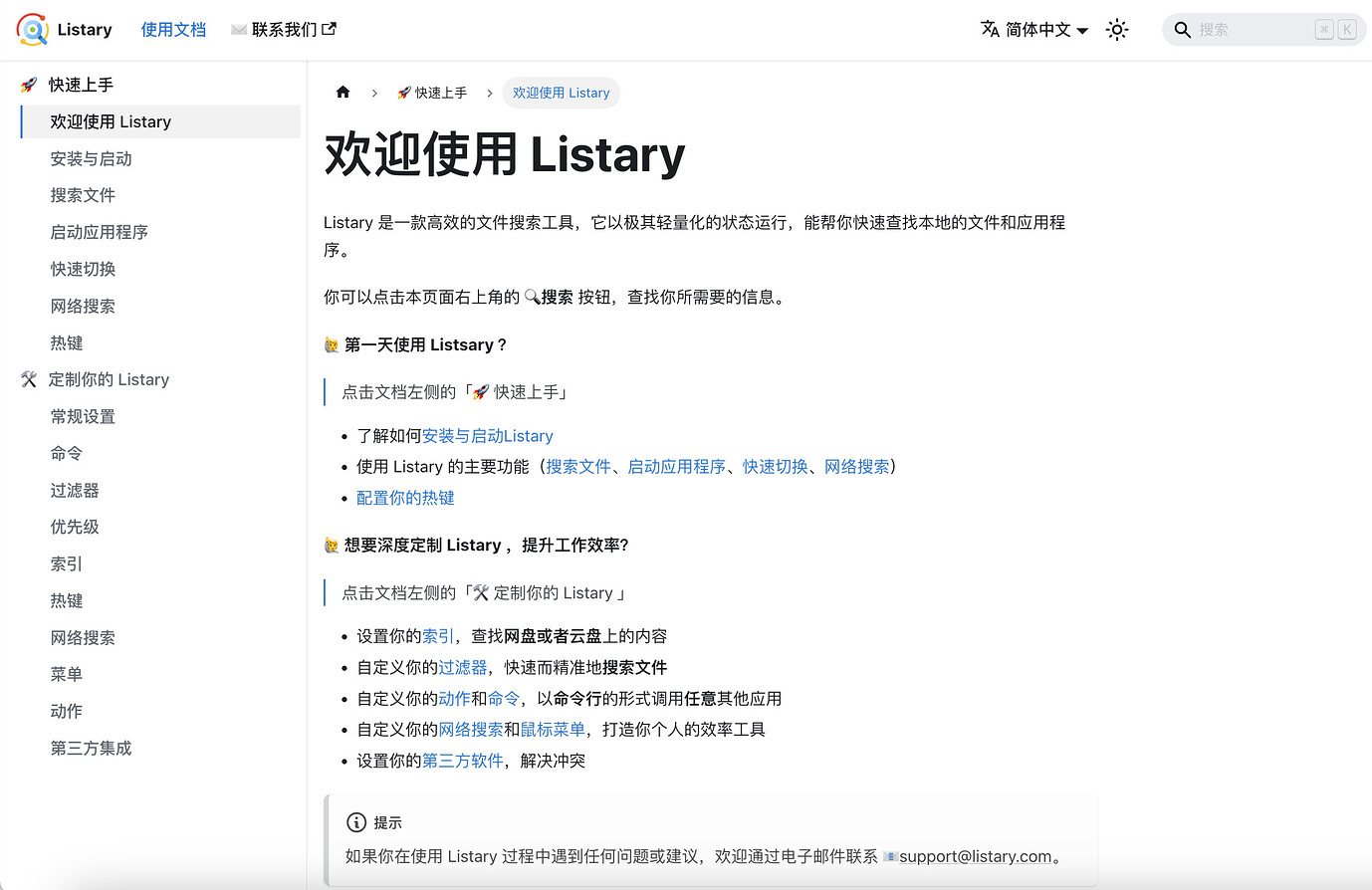Open the 安装与启动Listary link

(x=488, y=435)
